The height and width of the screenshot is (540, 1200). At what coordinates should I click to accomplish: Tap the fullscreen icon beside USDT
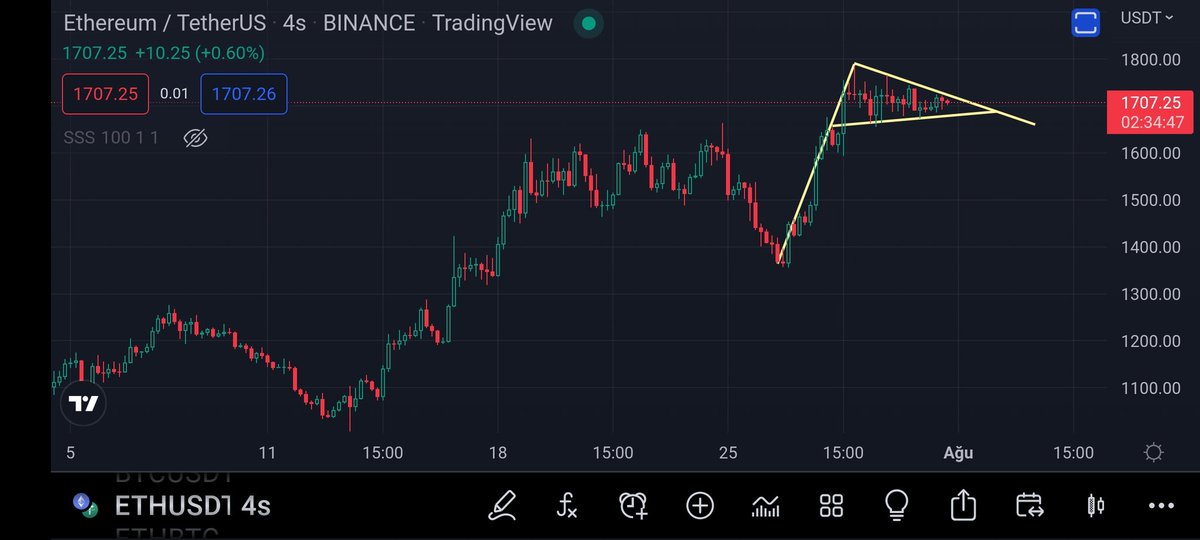[x=1085, y=23]
